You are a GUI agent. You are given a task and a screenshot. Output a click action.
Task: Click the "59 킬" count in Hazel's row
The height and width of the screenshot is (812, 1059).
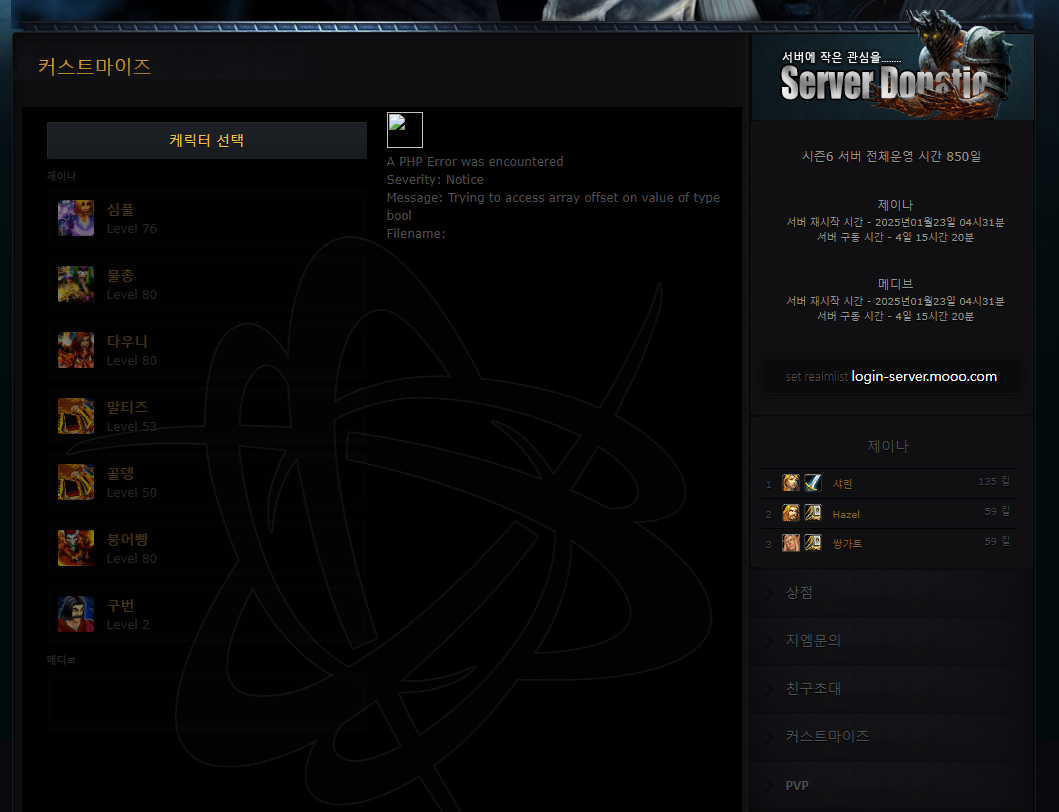(x=998, y=511)
